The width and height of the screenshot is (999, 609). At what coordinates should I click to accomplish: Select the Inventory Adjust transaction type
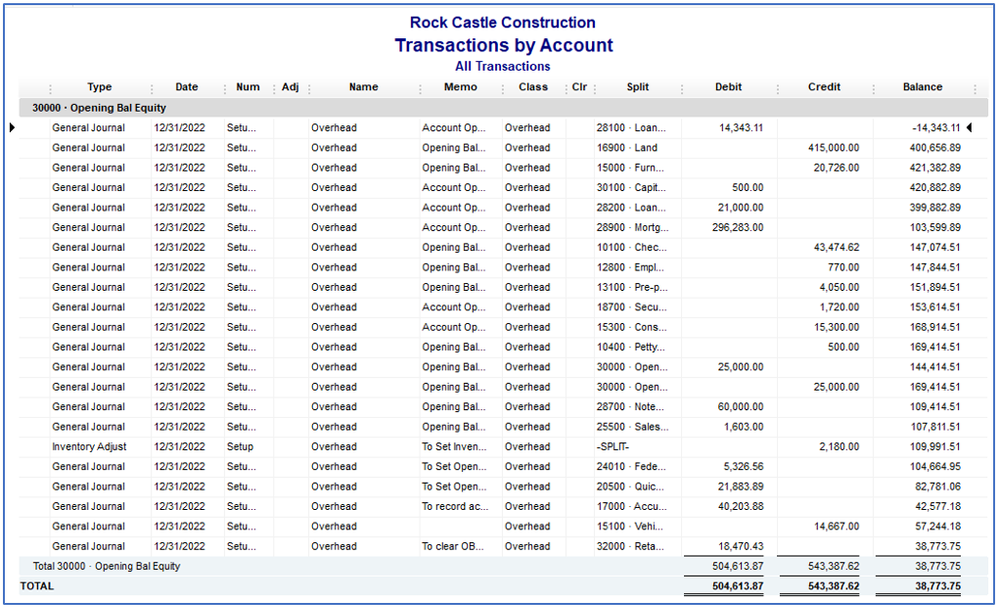(x=89, y=447)
